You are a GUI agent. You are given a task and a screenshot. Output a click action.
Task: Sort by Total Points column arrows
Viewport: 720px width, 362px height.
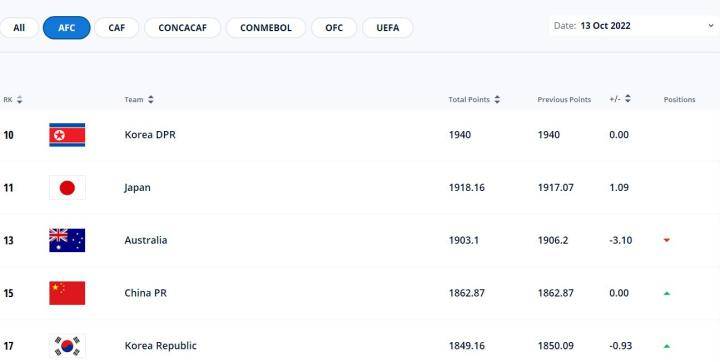tap(497, 100)
